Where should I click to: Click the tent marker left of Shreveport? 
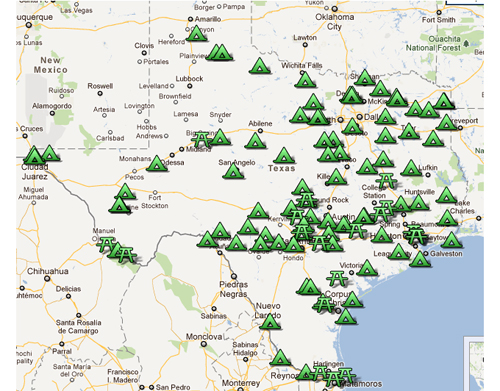pyautogui.click(x=446, y=122)
